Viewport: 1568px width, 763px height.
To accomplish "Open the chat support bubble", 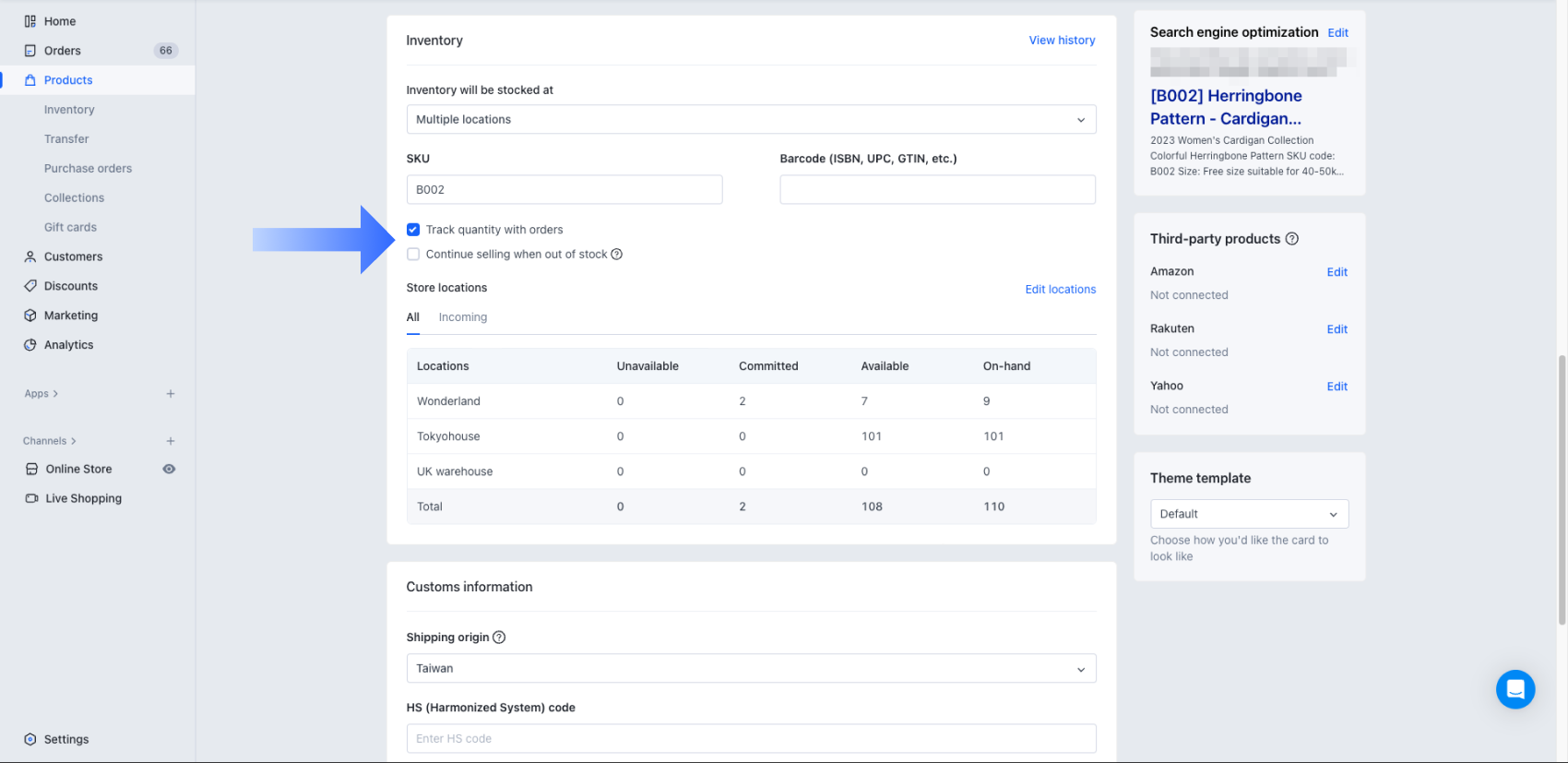I will [x=1515, y=689].
